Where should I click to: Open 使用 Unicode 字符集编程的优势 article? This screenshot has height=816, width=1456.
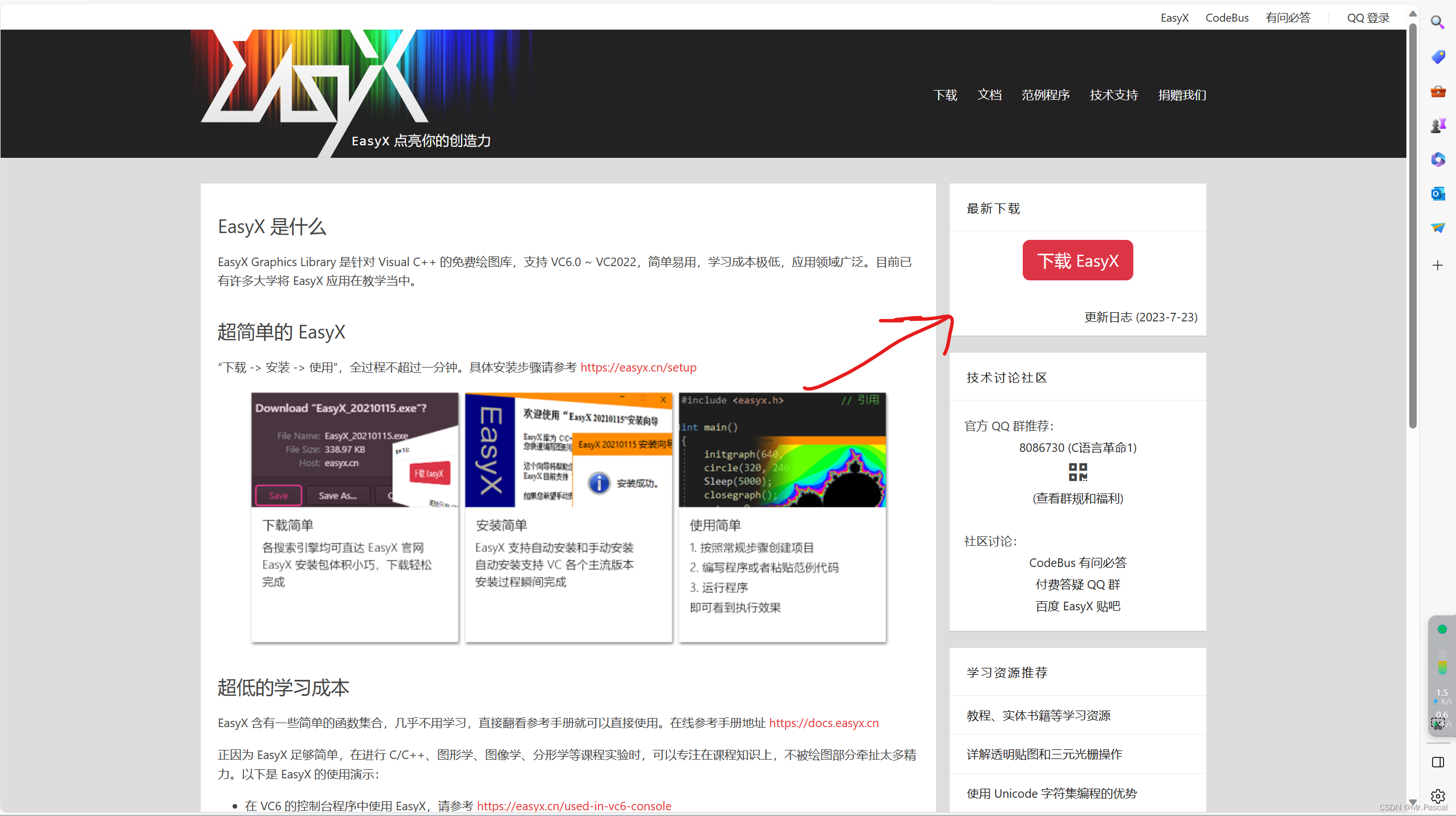coord(1051,793)
